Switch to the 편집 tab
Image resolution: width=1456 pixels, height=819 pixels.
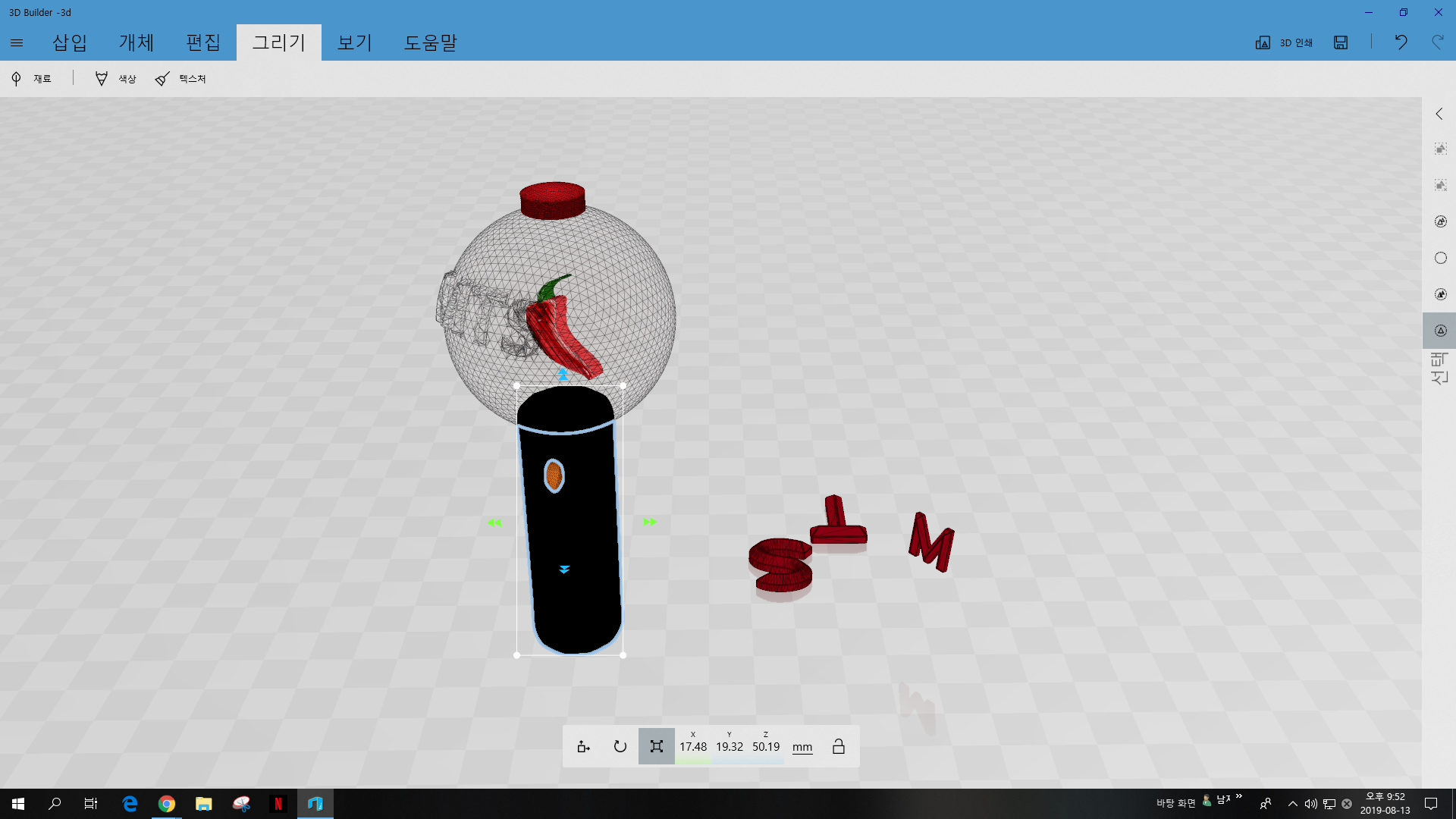(x=203, y=42)
